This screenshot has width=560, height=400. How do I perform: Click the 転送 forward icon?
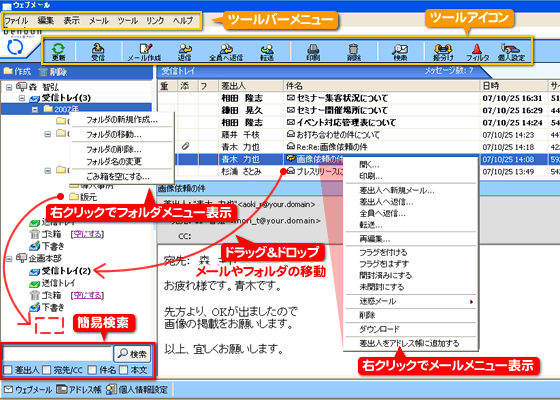tap(267, 51)
